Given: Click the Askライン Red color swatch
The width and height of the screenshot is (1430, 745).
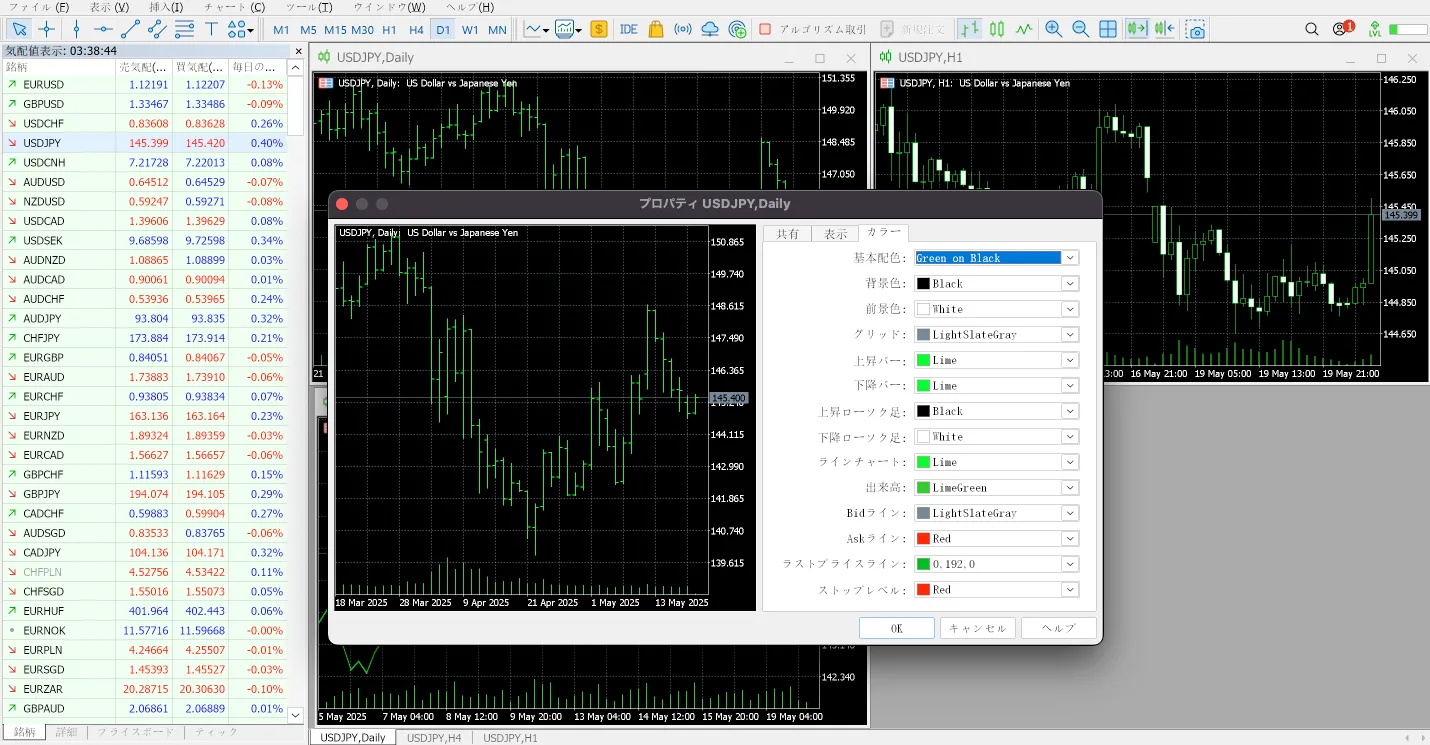Looking at the screenshot, I should pyautogui.click(x=923, y=539).
